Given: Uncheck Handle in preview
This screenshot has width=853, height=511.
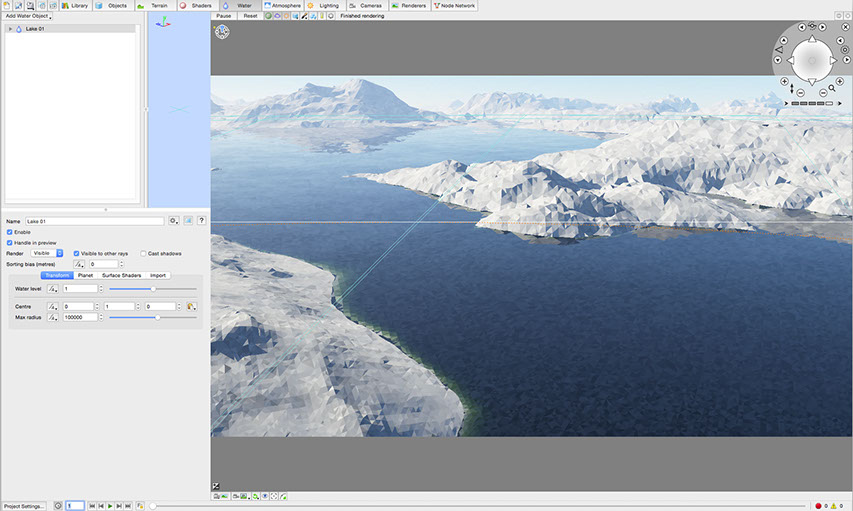Looking at the screenshot, I should [x=10, y=242].
